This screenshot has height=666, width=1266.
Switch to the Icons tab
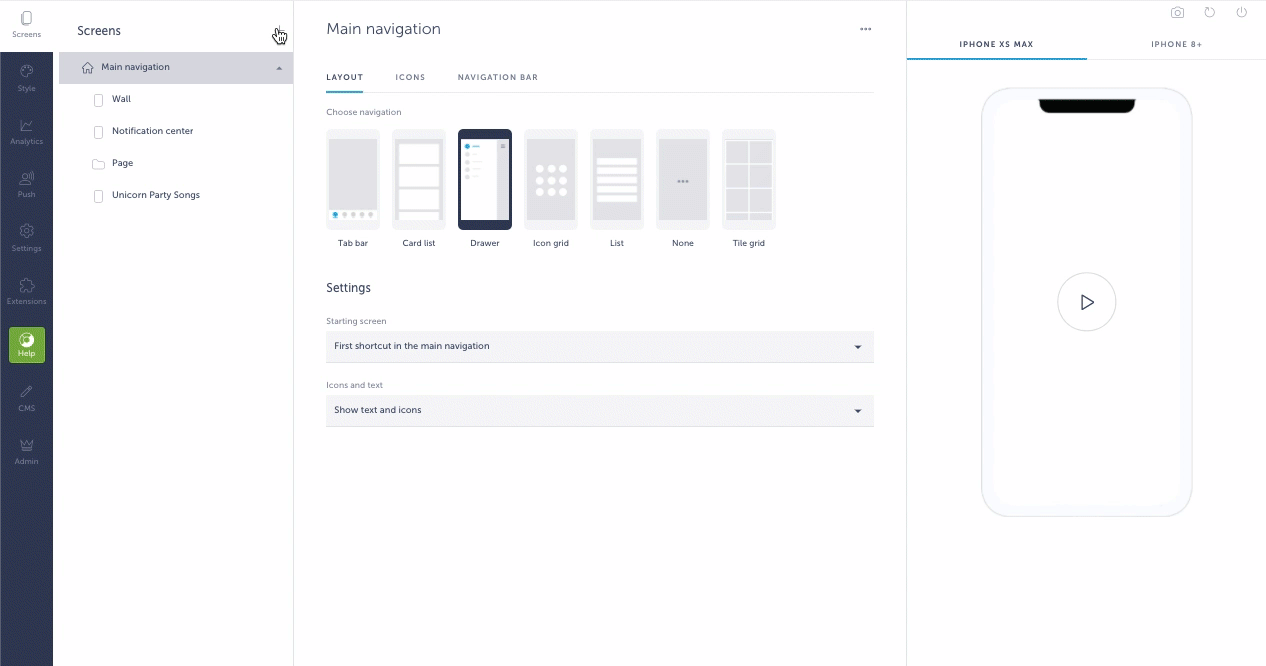[x=410, y=77]
